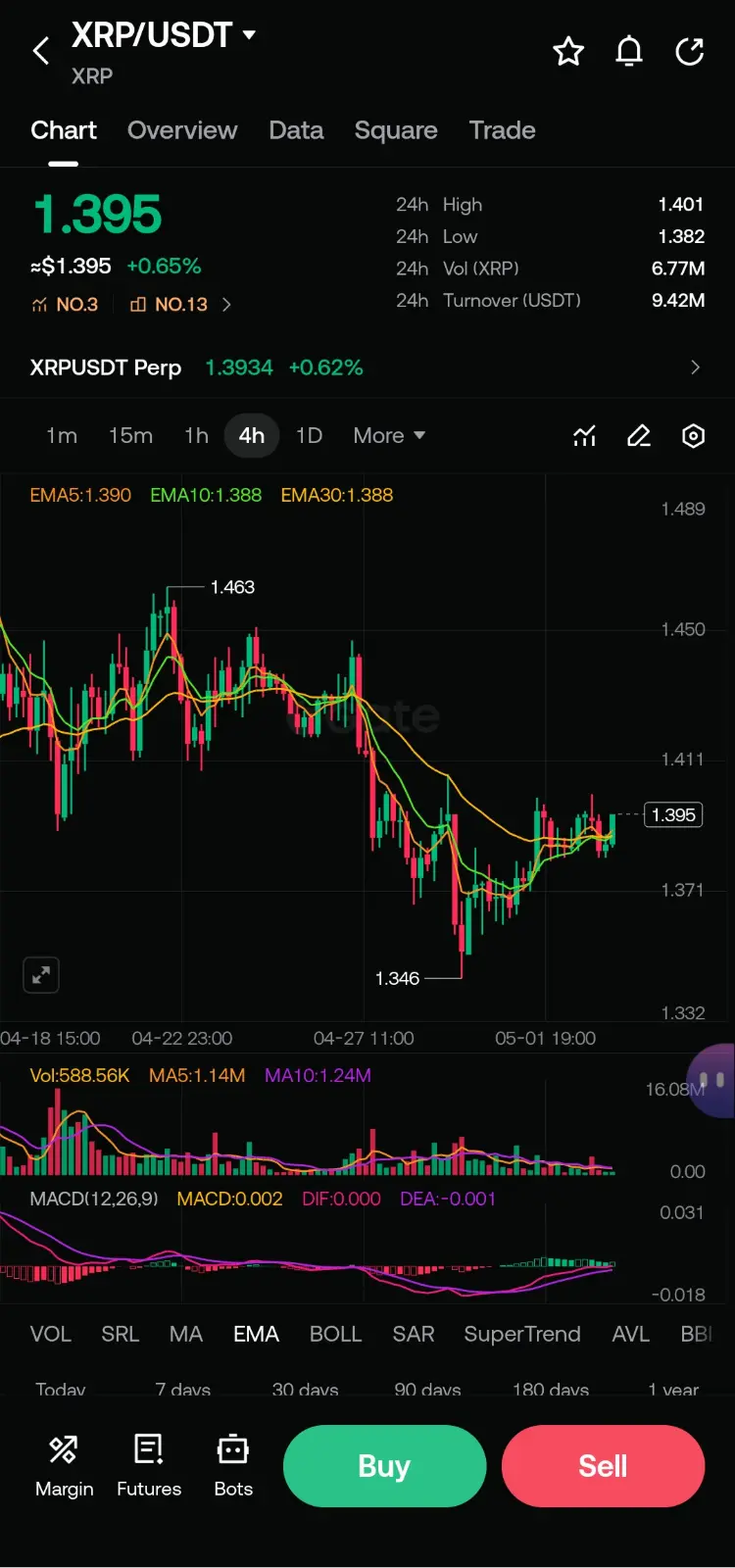Tap the Vol:588.56K label
The height and width of the screenshot is (1568, 735).
79,1075
